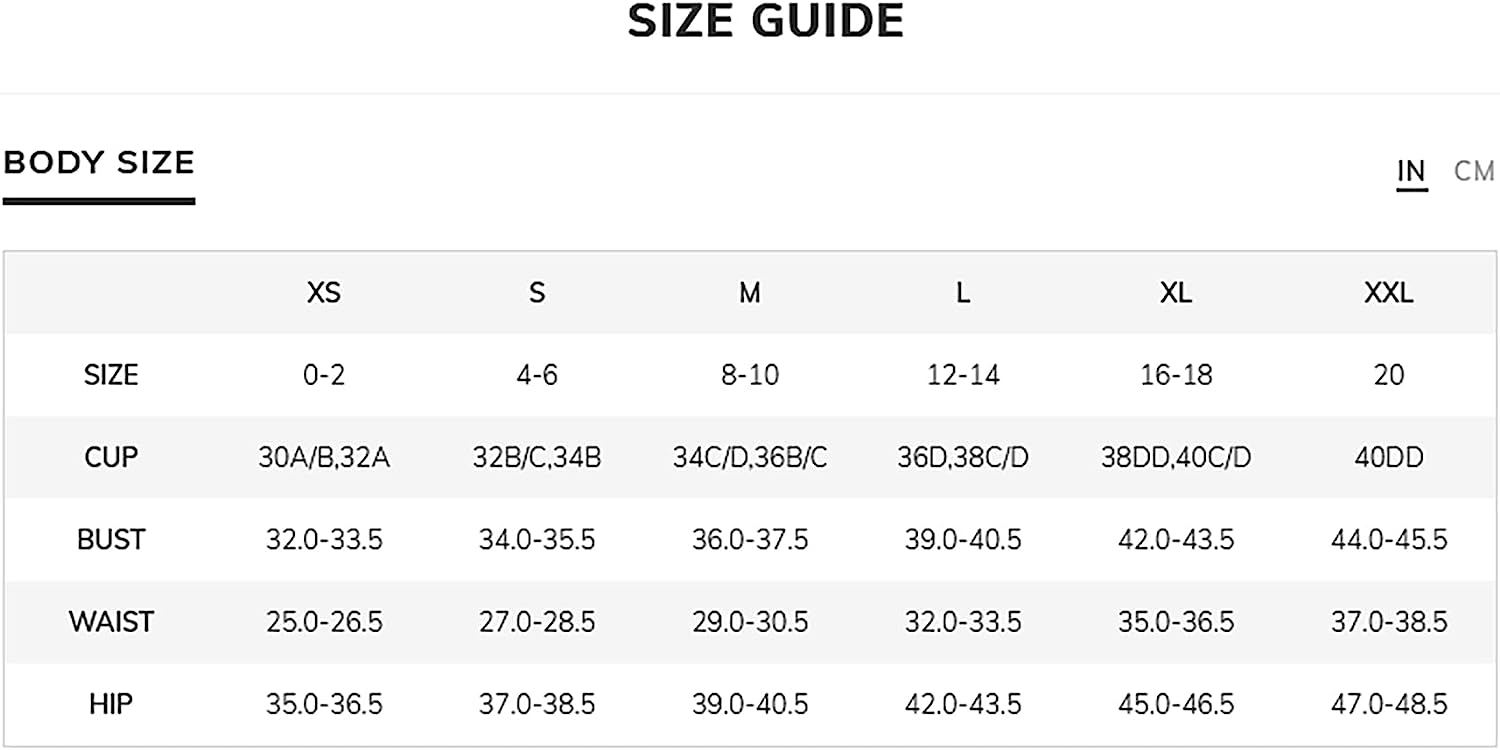Select the M column header

point(750,293)
